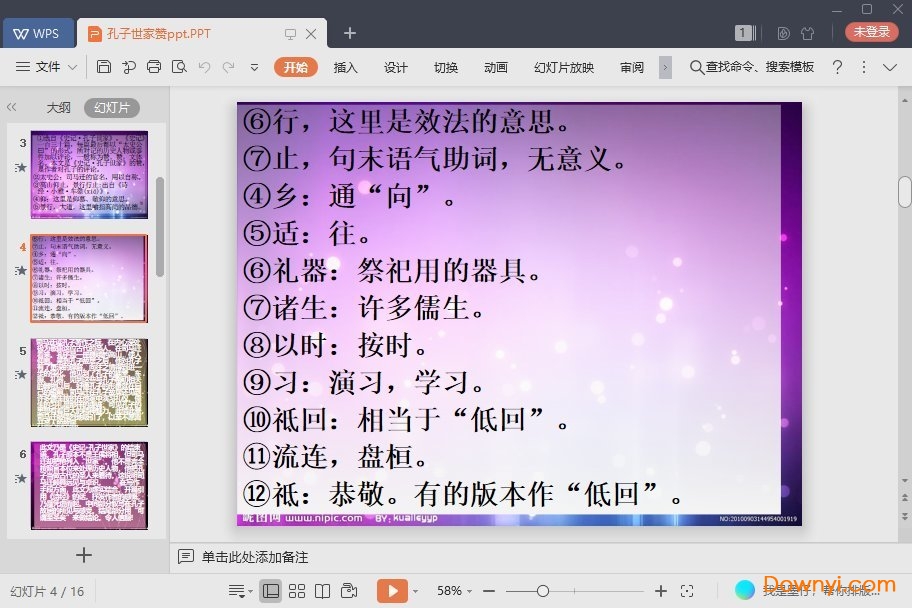Viewport: 912px width, 608px height.
Task: Click the Save icon in the toolbar
Action: [104, 67]
